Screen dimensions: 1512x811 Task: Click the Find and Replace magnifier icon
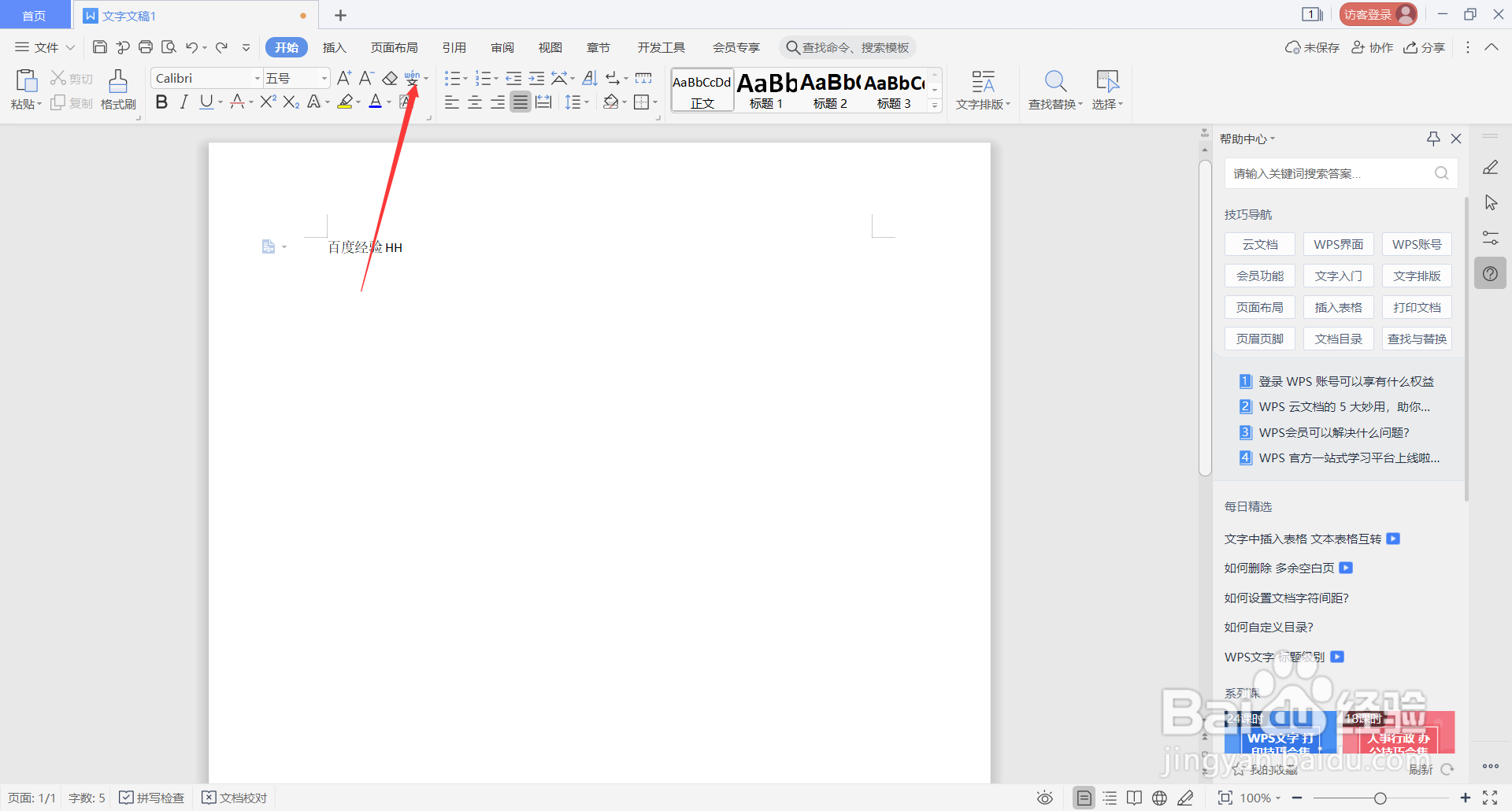click(1055, 80)
